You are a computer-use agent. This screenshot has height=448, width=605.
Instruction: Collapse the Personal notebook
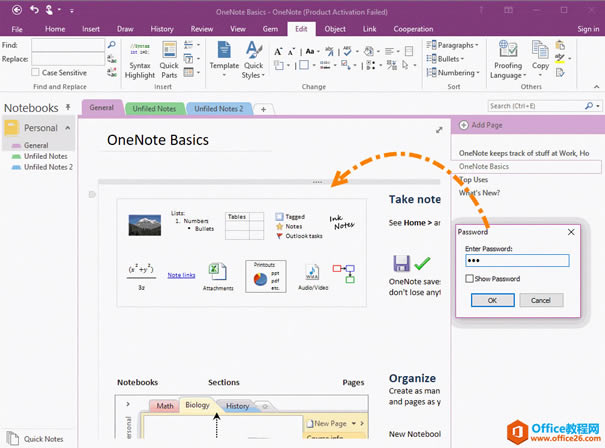[68, 128]
